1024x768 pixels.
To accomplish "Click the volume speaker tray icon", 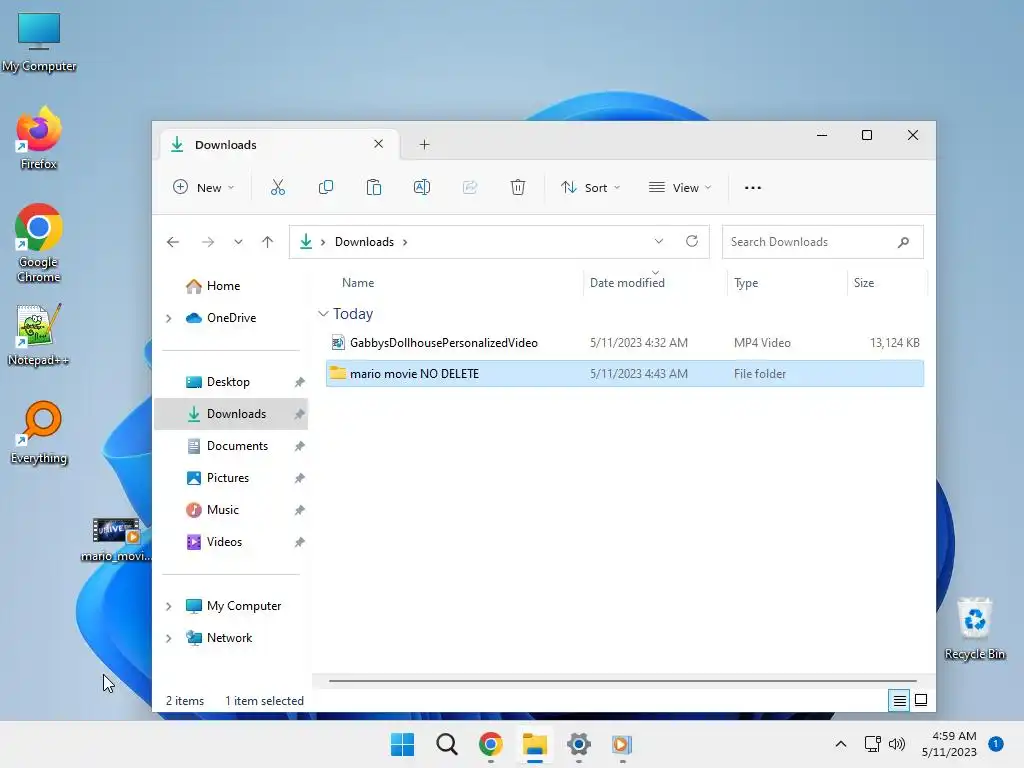I will (x=897, y=744).
